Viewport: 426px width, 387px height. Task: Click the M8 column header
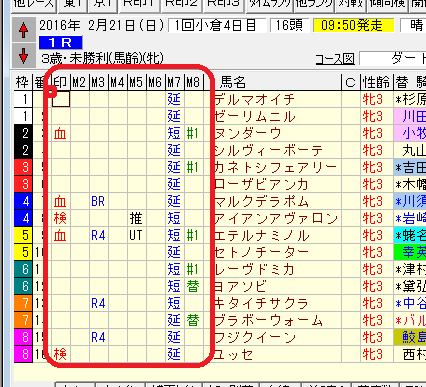[194, 82]
